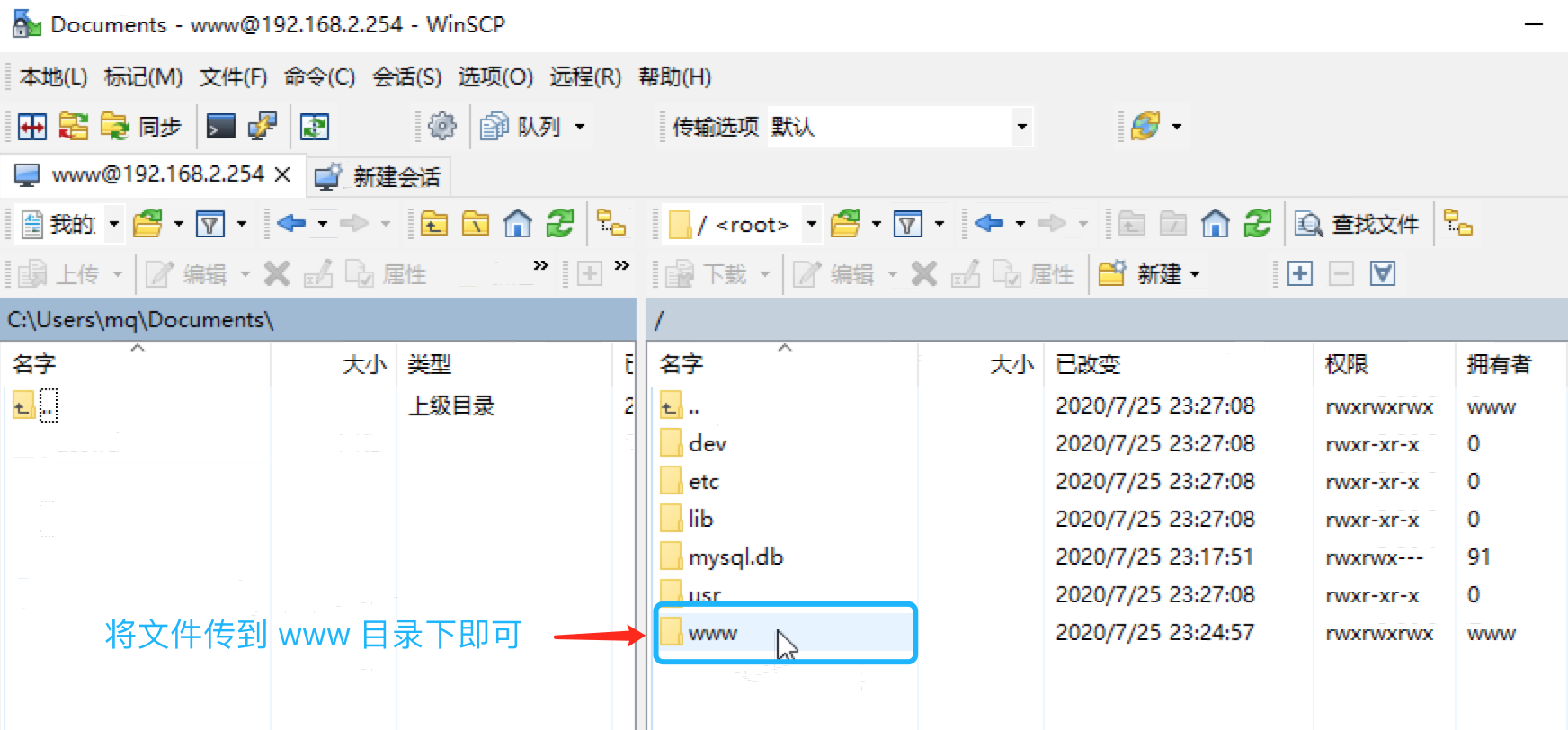Go to the remote home directory

pyautogui.click(x=1215, y=224)
